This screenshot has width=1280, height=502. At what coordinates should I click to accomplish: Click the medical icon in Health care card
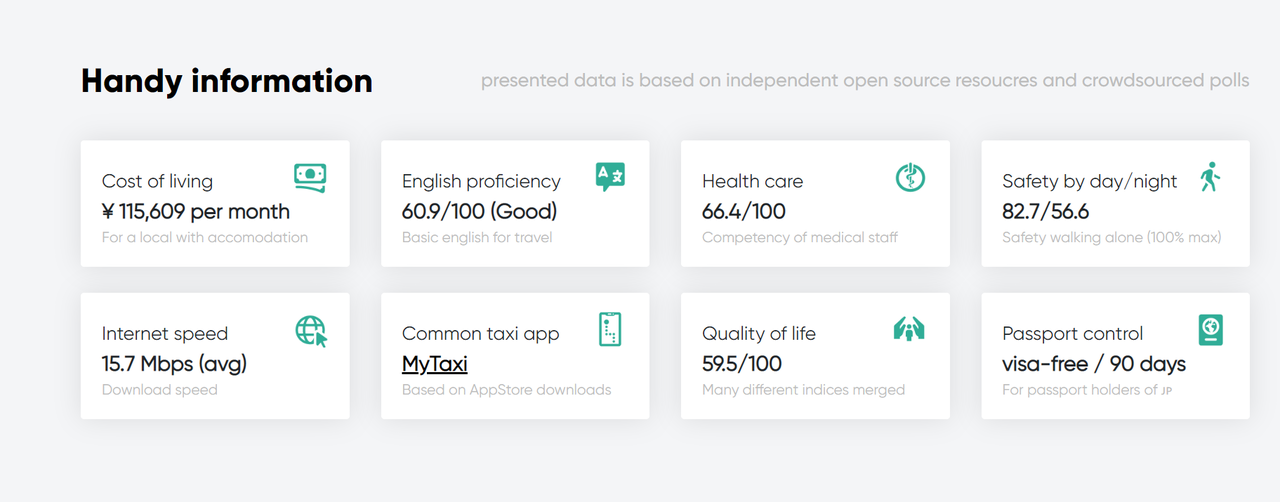point(910,177)
